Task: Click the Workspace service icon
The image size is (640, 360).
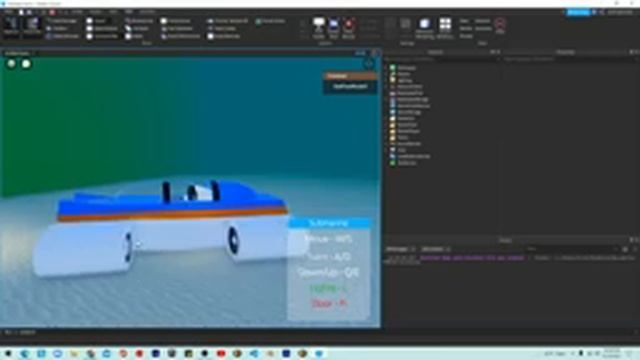Action: click(x=392, y=68)
